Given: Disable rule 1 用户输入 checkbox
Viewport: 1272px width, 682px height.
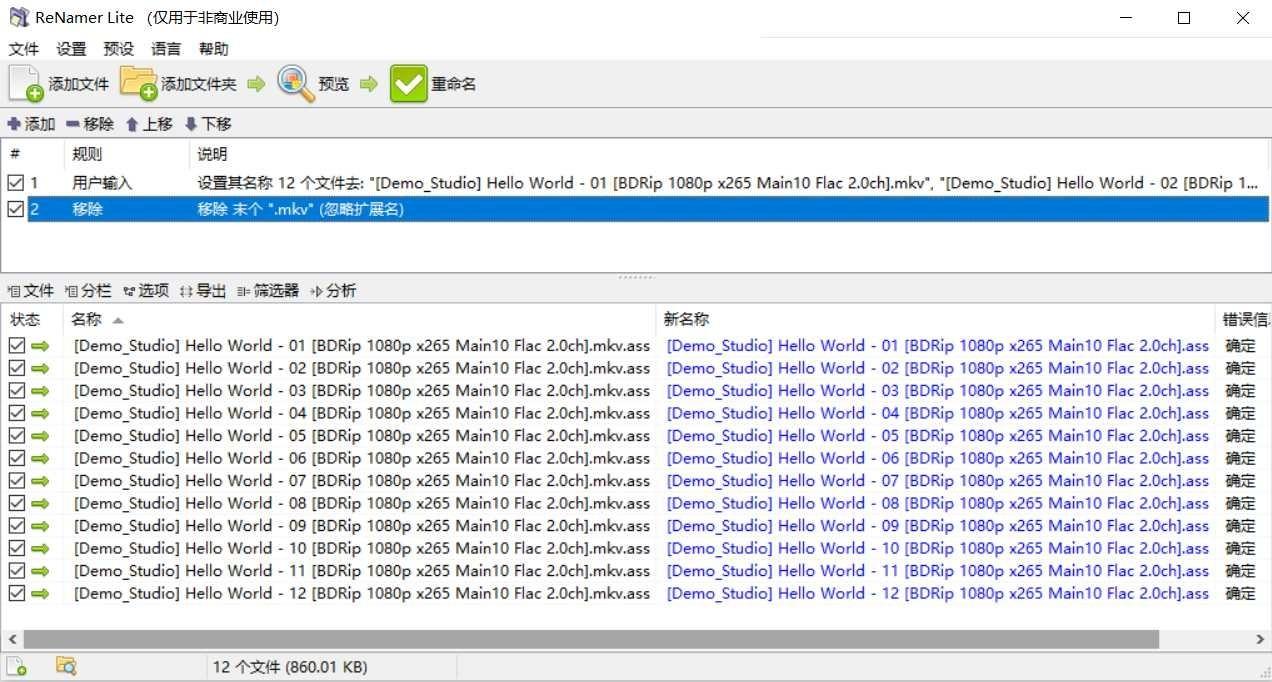Looking at the screenshot, I should coord(15,183).
